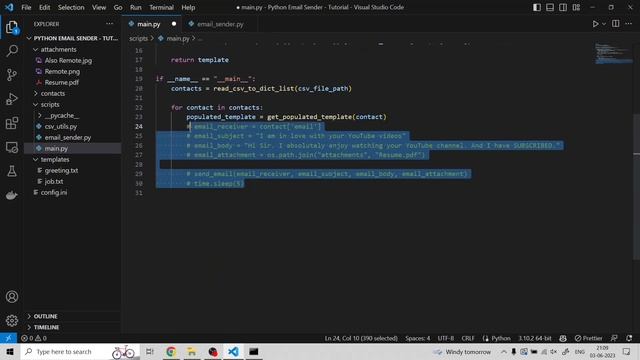
Task: Collapse the PYTHON EMAIL SENDER project root
Action: 72,38
